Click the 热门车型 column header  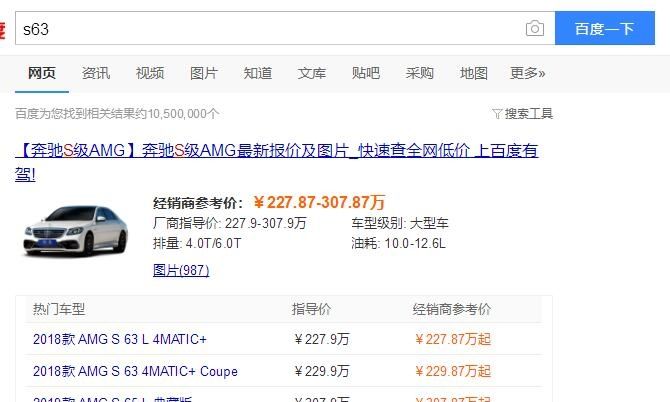[x=59, y=309]
